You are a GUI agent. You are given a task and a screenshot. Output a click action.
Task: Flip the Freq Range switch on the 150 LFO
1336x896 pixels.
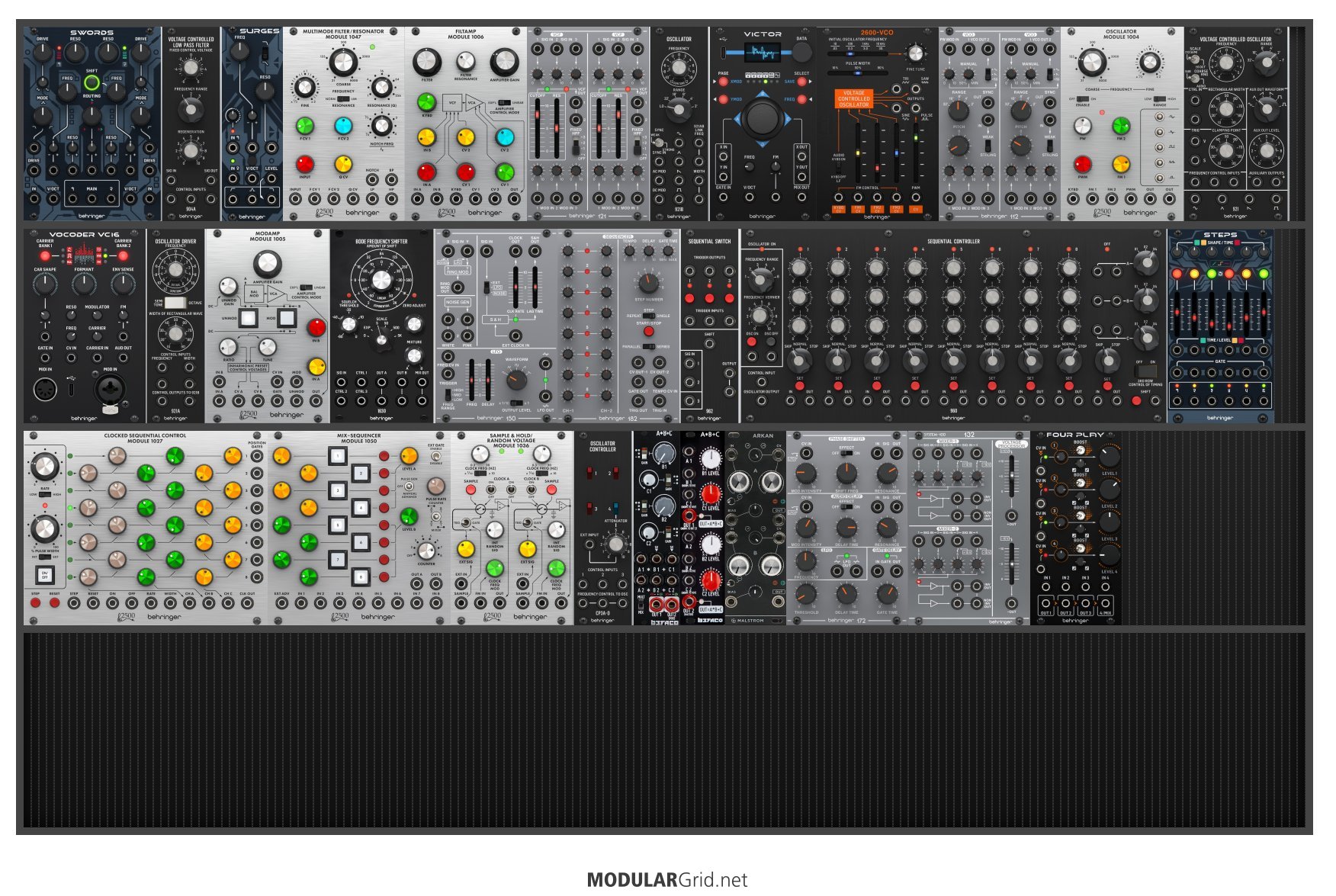point(447,394)
